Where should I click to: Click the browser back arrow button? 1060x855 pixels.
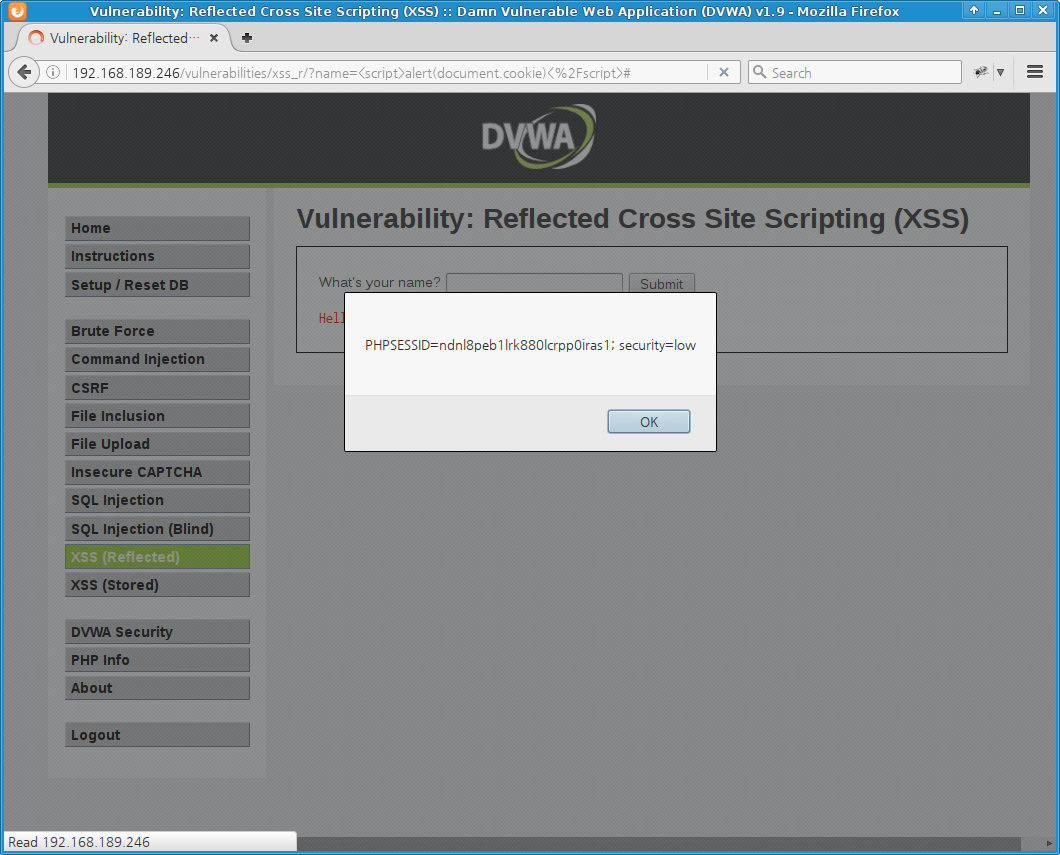[x=24, y=72]
